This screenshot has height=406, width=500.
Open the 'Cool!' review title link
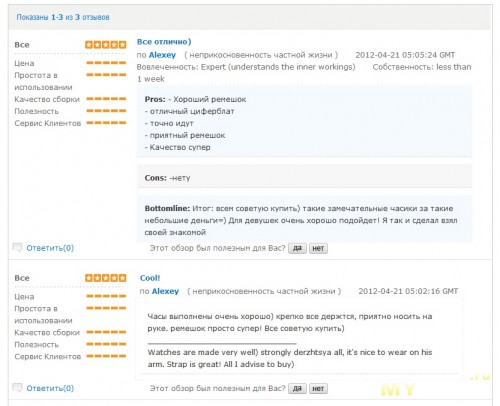(x=150, y=278)
